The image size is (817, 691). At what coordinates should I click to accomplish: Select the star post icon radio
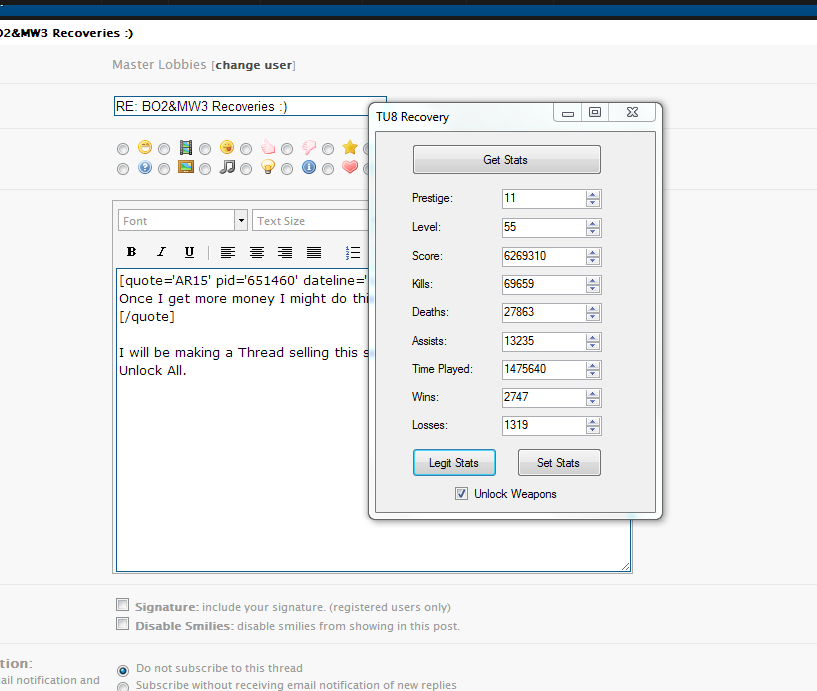pos(328,149)
